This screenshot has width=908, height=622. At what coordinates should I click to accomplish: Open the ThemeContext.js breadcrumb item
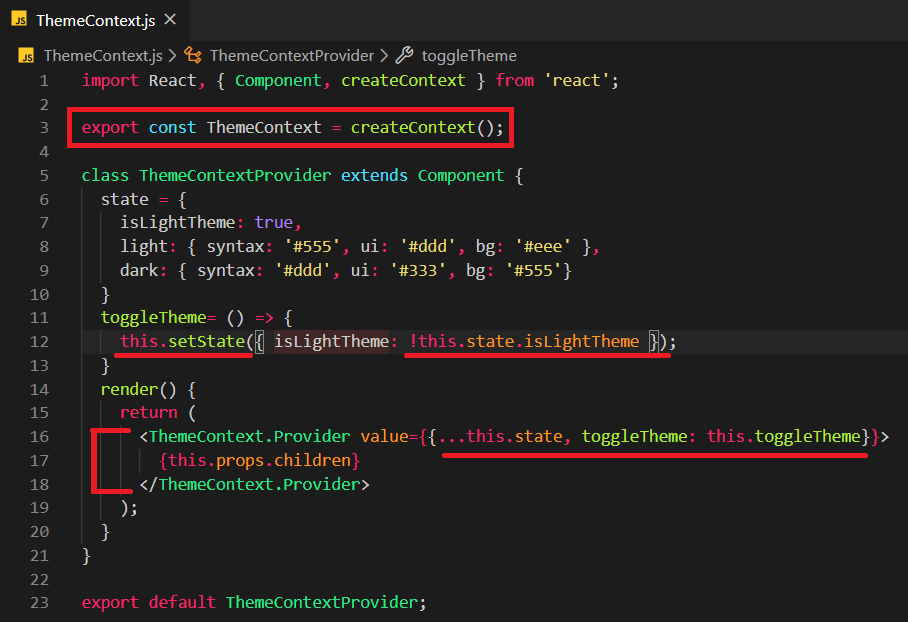click(102, 56)
